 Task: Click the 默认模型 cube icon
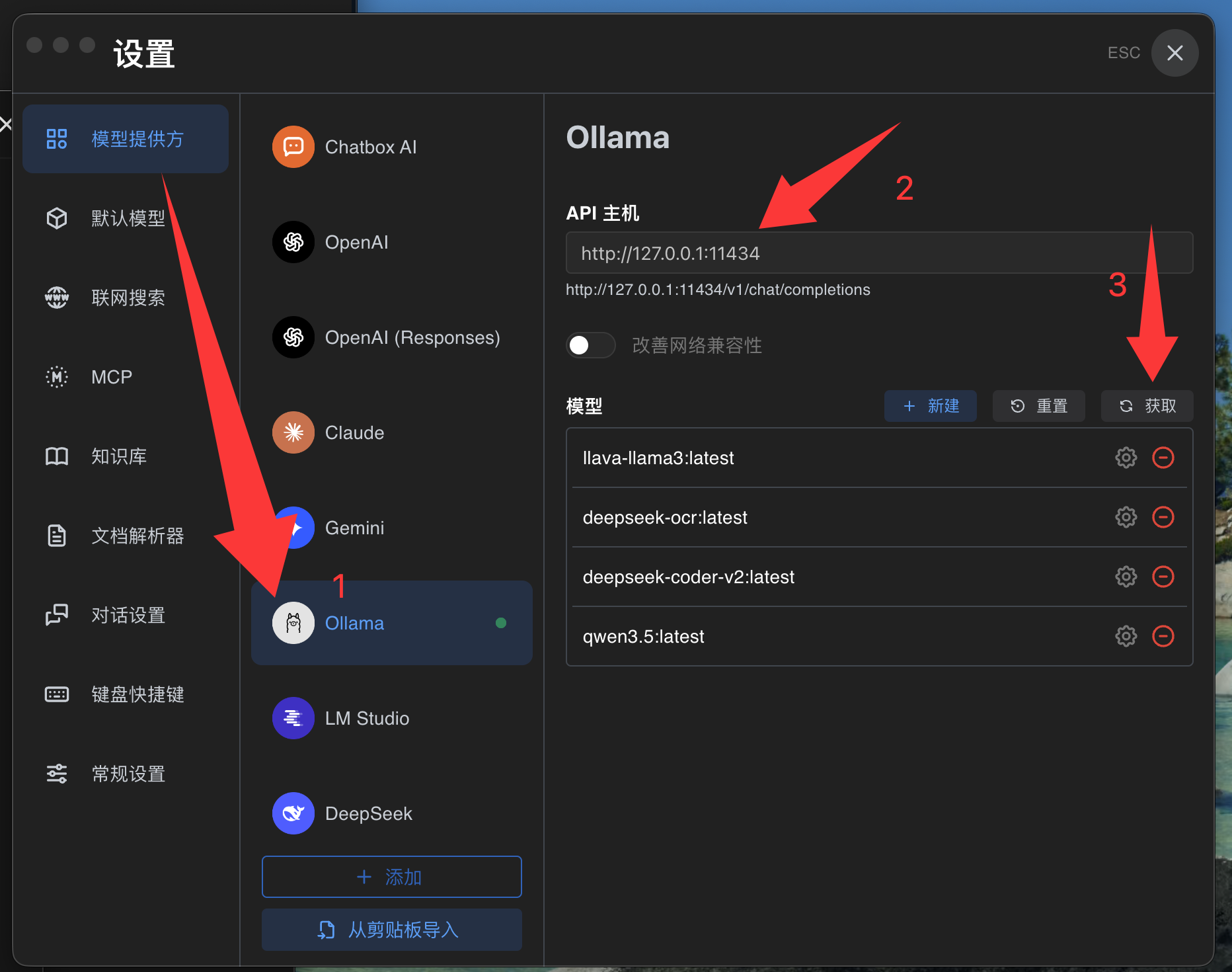[x=57, y=218]
